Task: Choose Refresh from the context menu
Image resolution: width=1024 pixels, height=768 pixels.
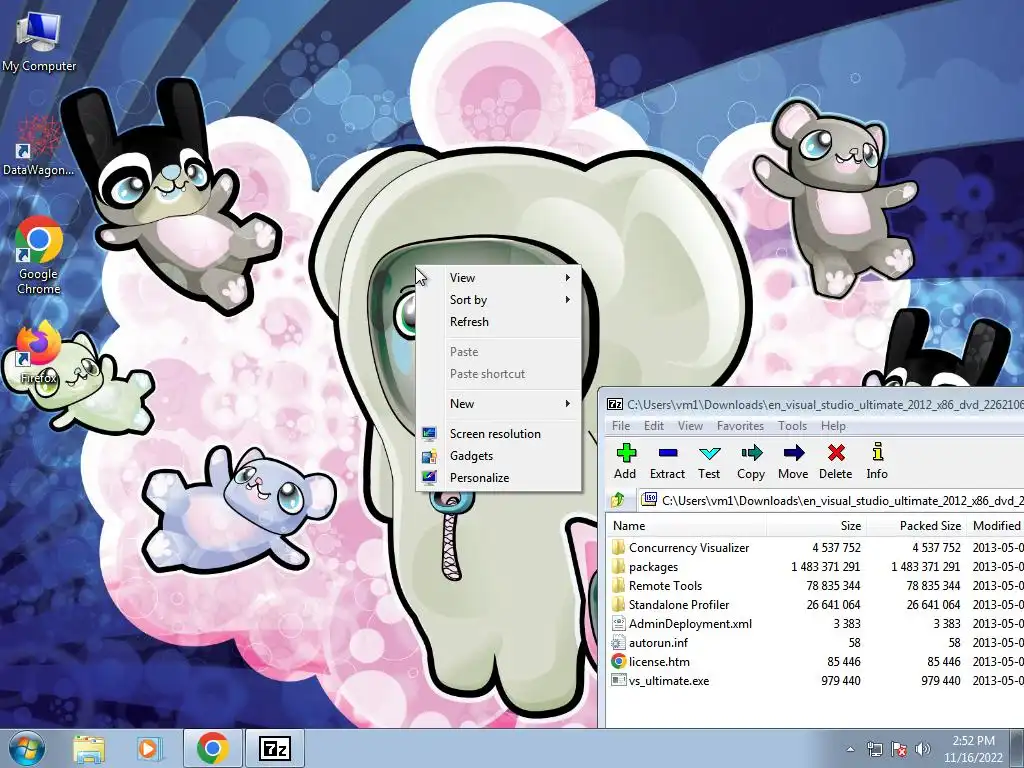Action: (x=499, y=322)
